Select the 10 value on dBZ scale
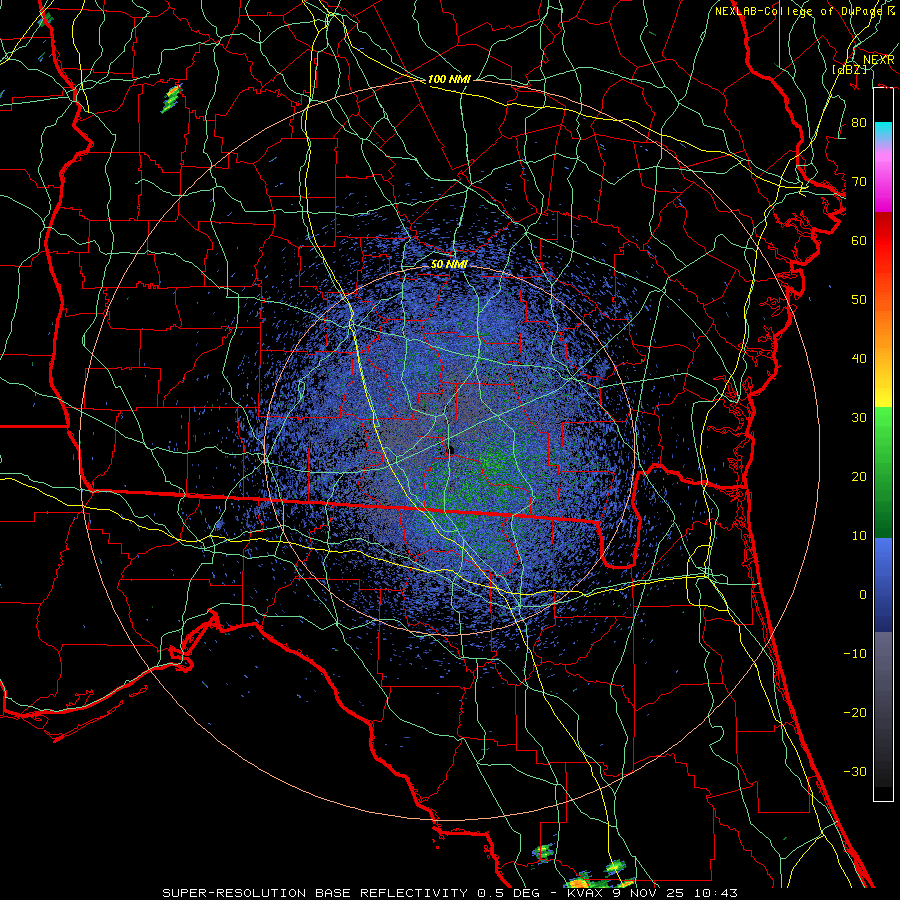The width and height of the screenshot is (900, 900). pyautogui.click(x=859, y=536)
